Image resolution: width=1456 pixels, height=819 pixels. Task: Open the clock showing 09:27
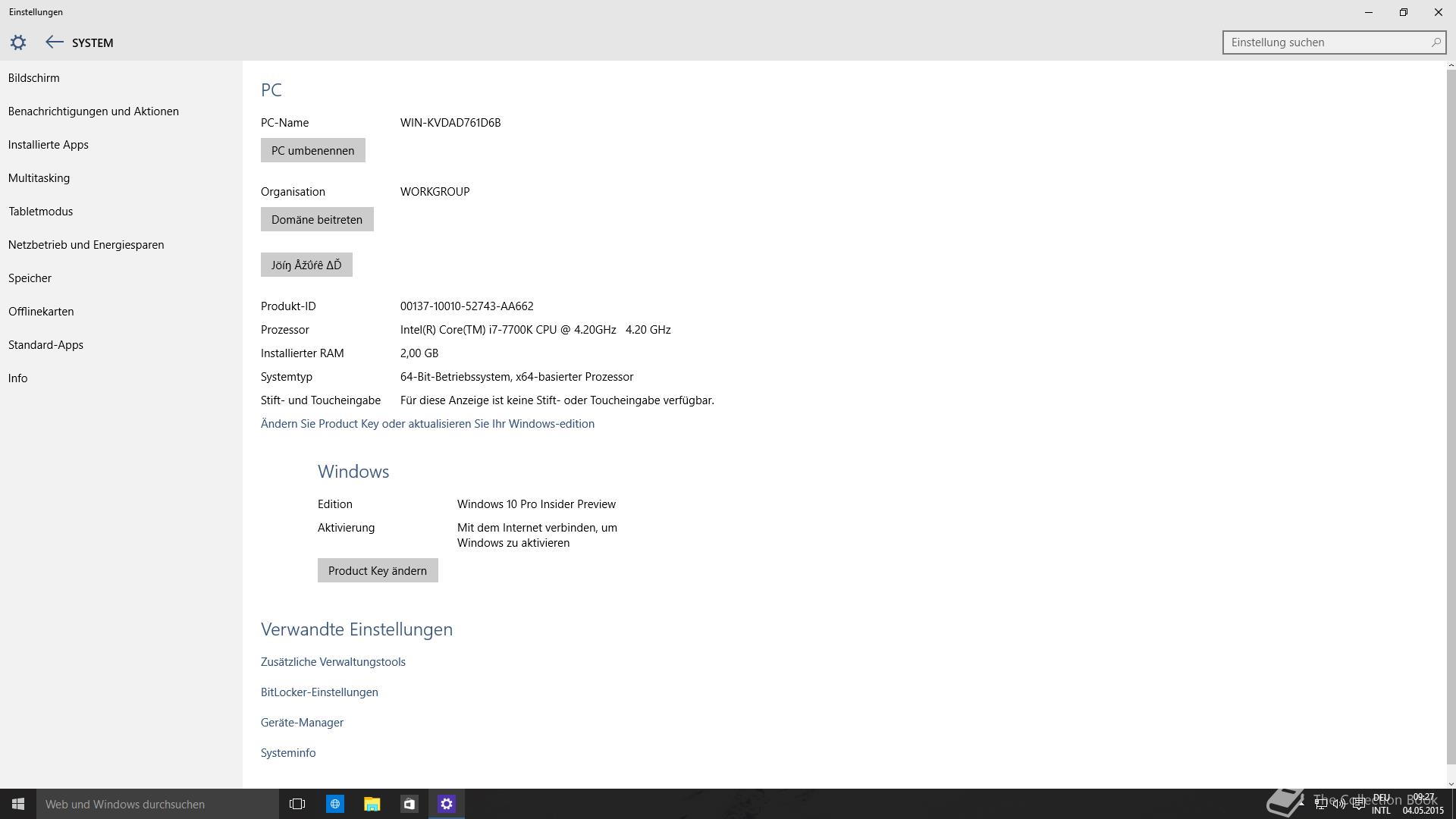(1423, 804)
